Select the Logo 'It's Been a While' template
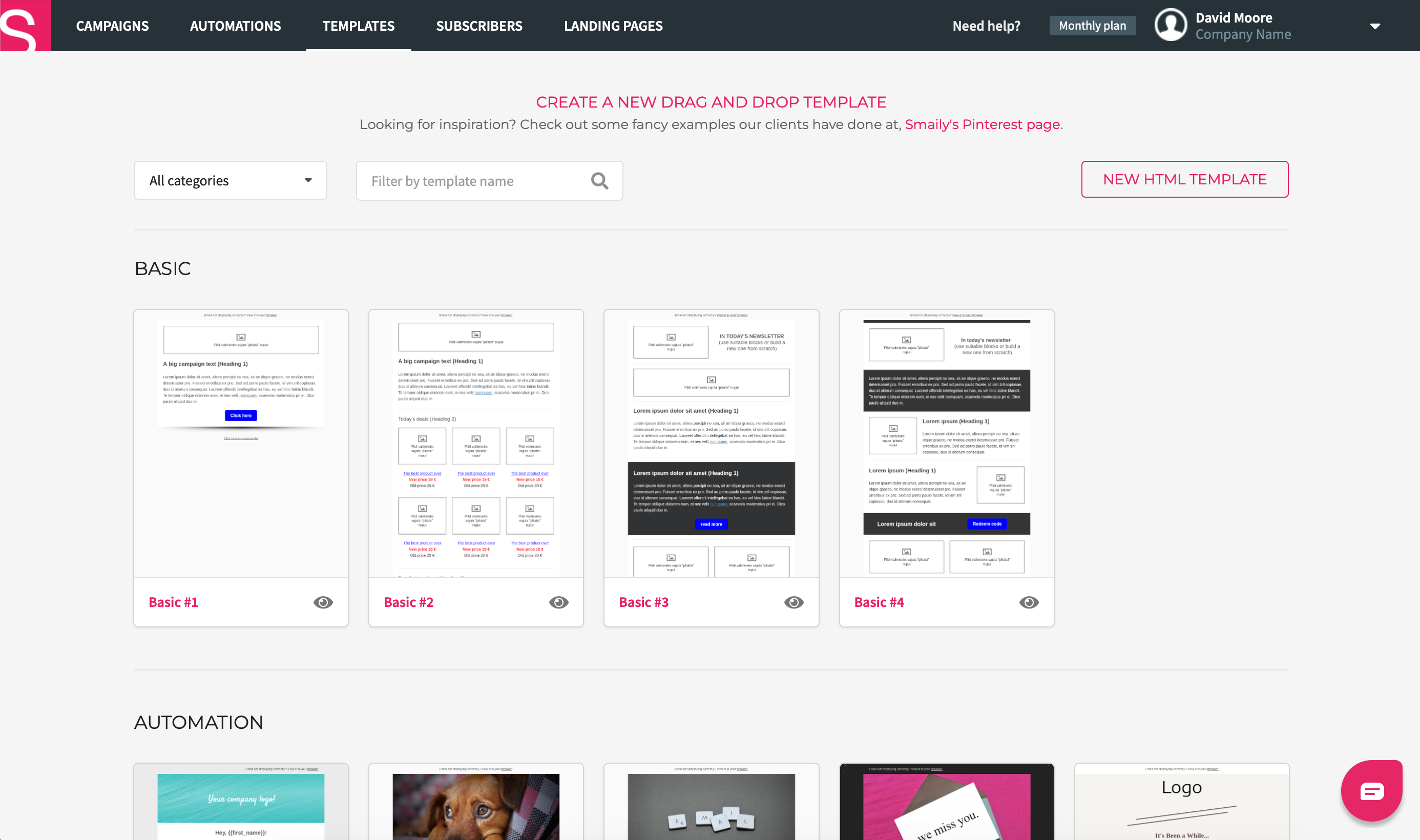 1182,802
